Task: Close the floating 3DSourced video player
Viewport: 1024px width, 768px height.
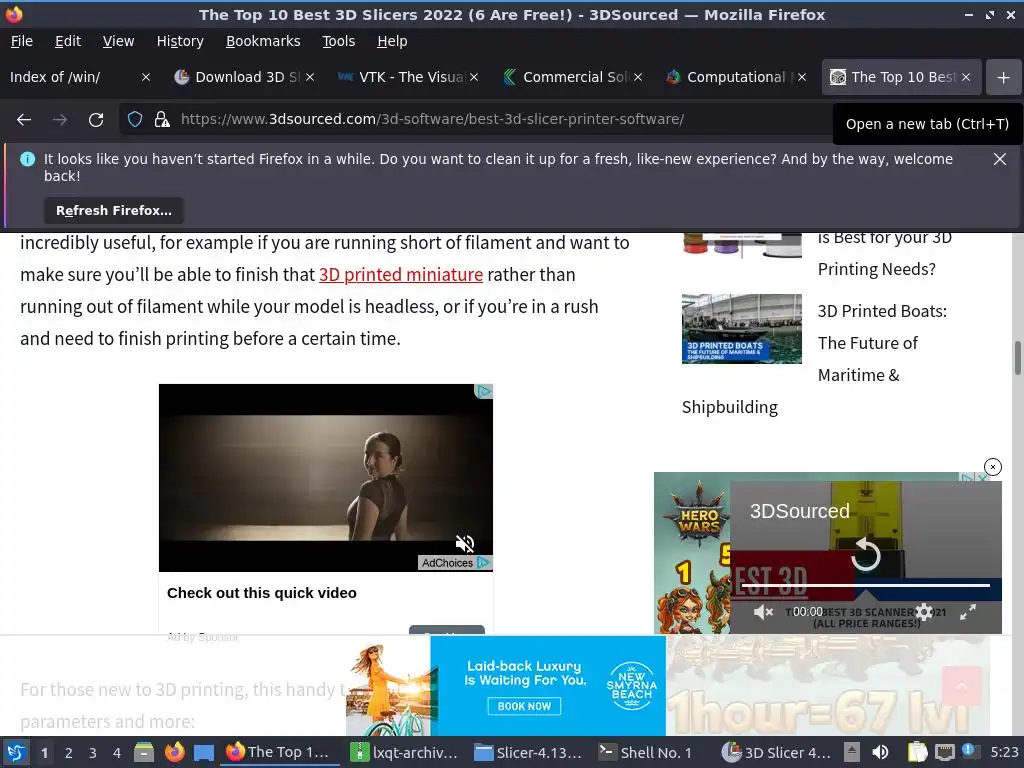Action: 993,467
